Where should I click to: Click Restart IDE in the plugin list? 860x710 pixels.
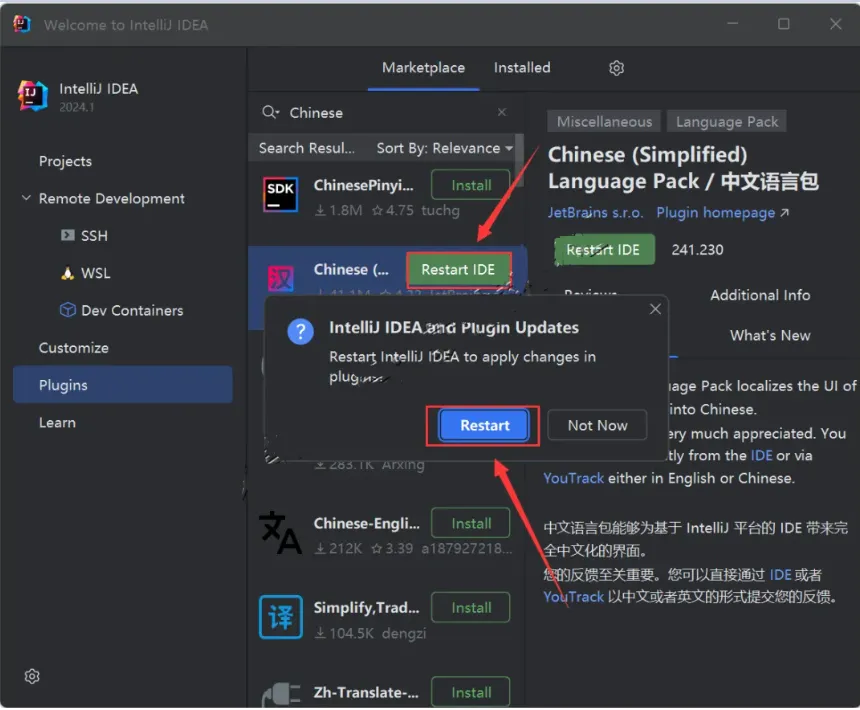458,270
